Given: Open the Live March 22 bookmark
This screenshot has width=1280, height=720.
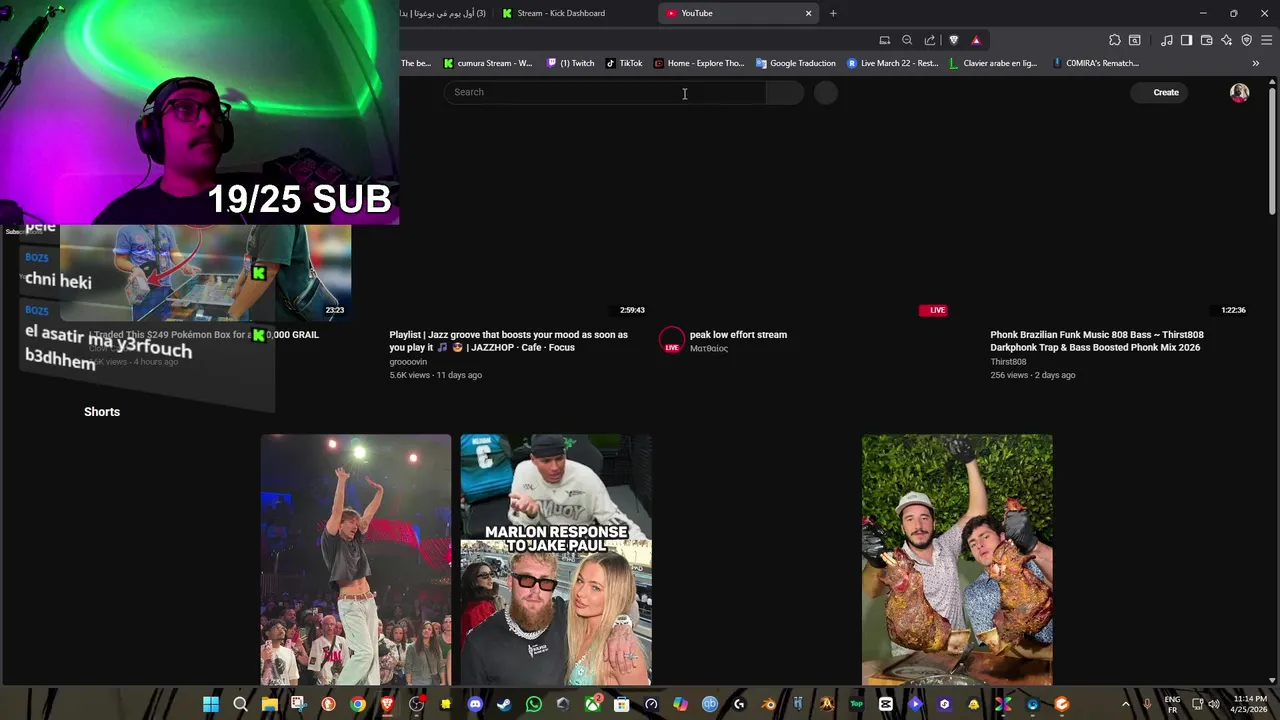Looking at the screenshot, I should [x=893, y=63].
